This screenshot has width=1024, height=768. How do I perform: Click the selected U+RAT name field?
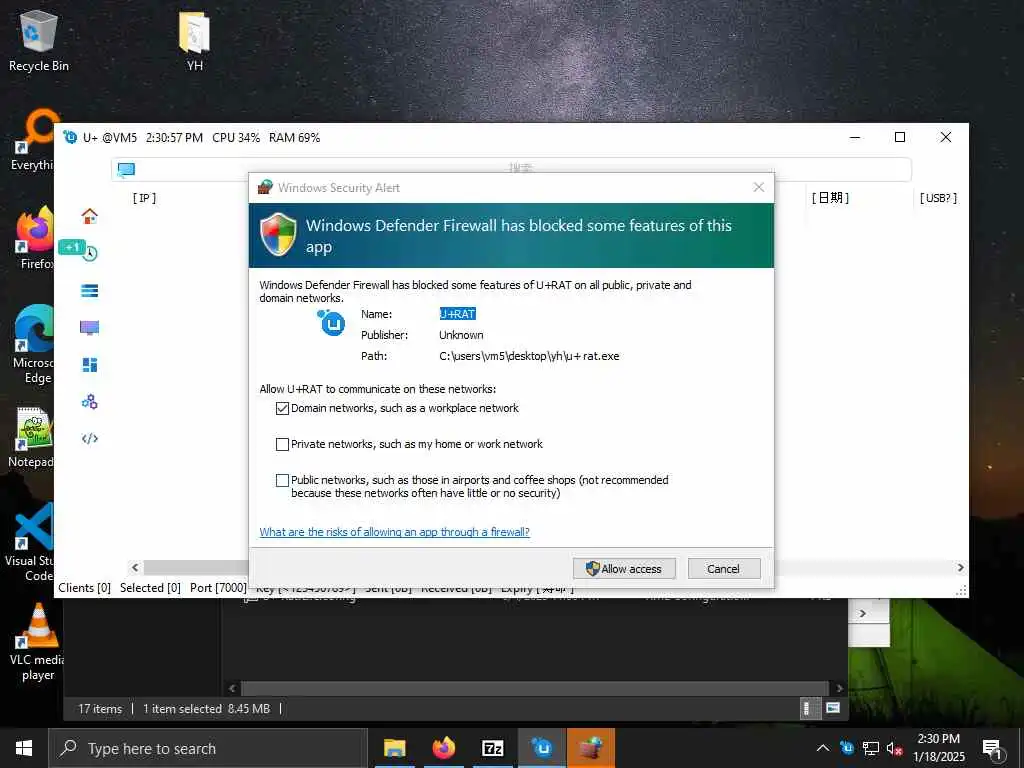point(457,314)
